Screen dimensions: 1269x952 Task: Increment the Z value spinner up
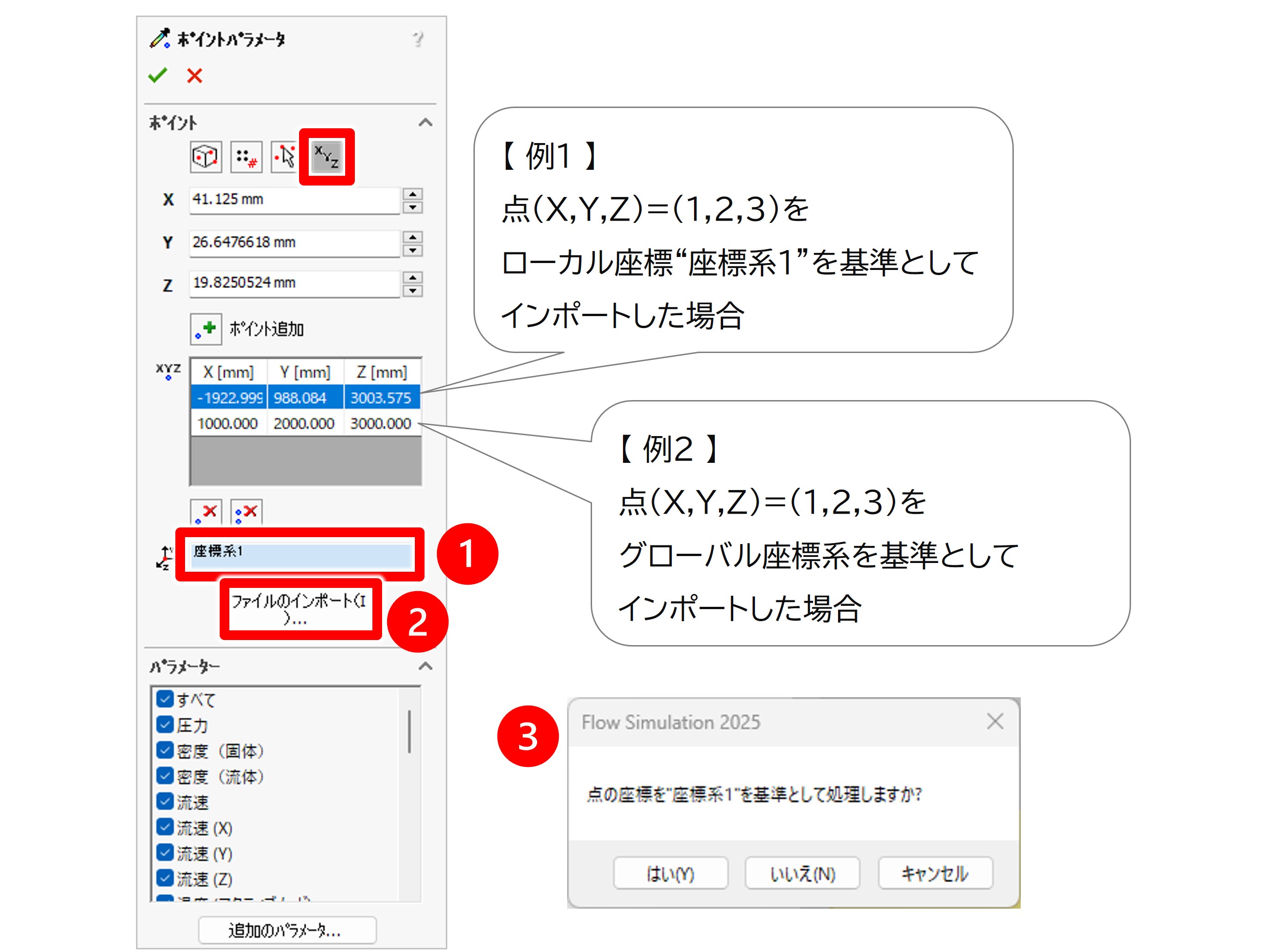click(x=413, y=277)
